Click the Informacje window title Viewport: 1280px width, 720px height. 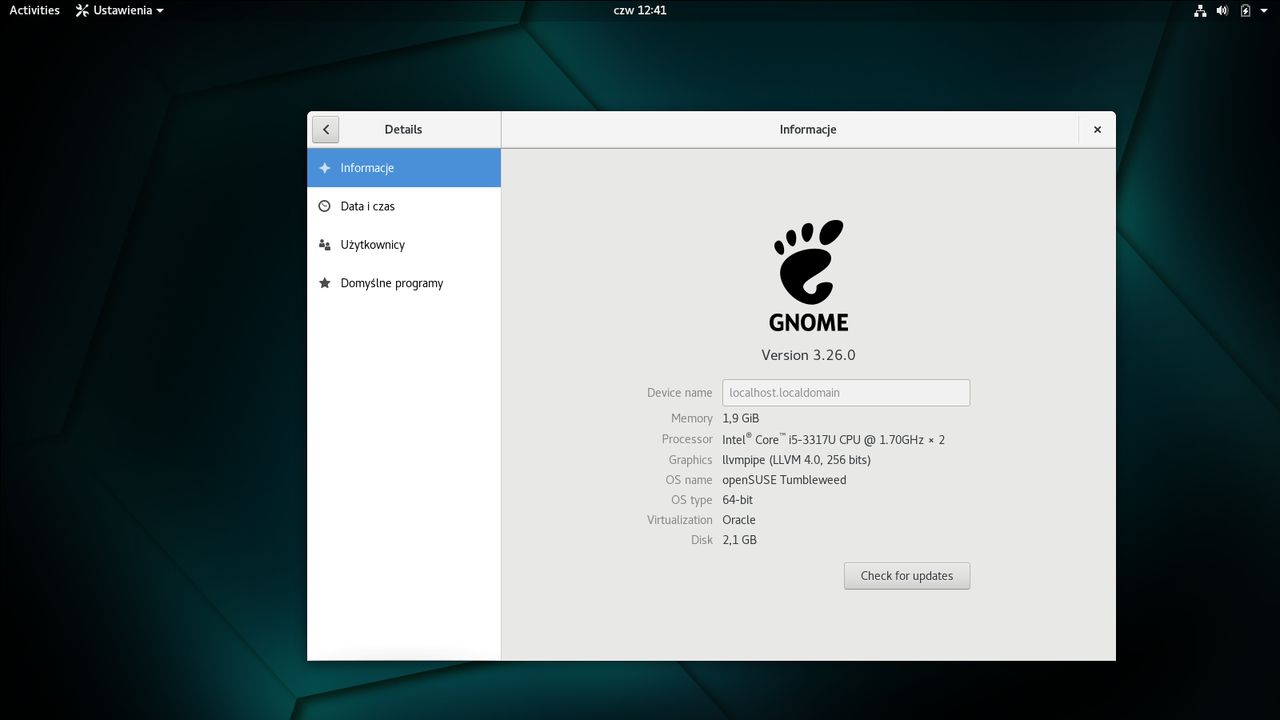pyautogui.click(x=808, y=129)
